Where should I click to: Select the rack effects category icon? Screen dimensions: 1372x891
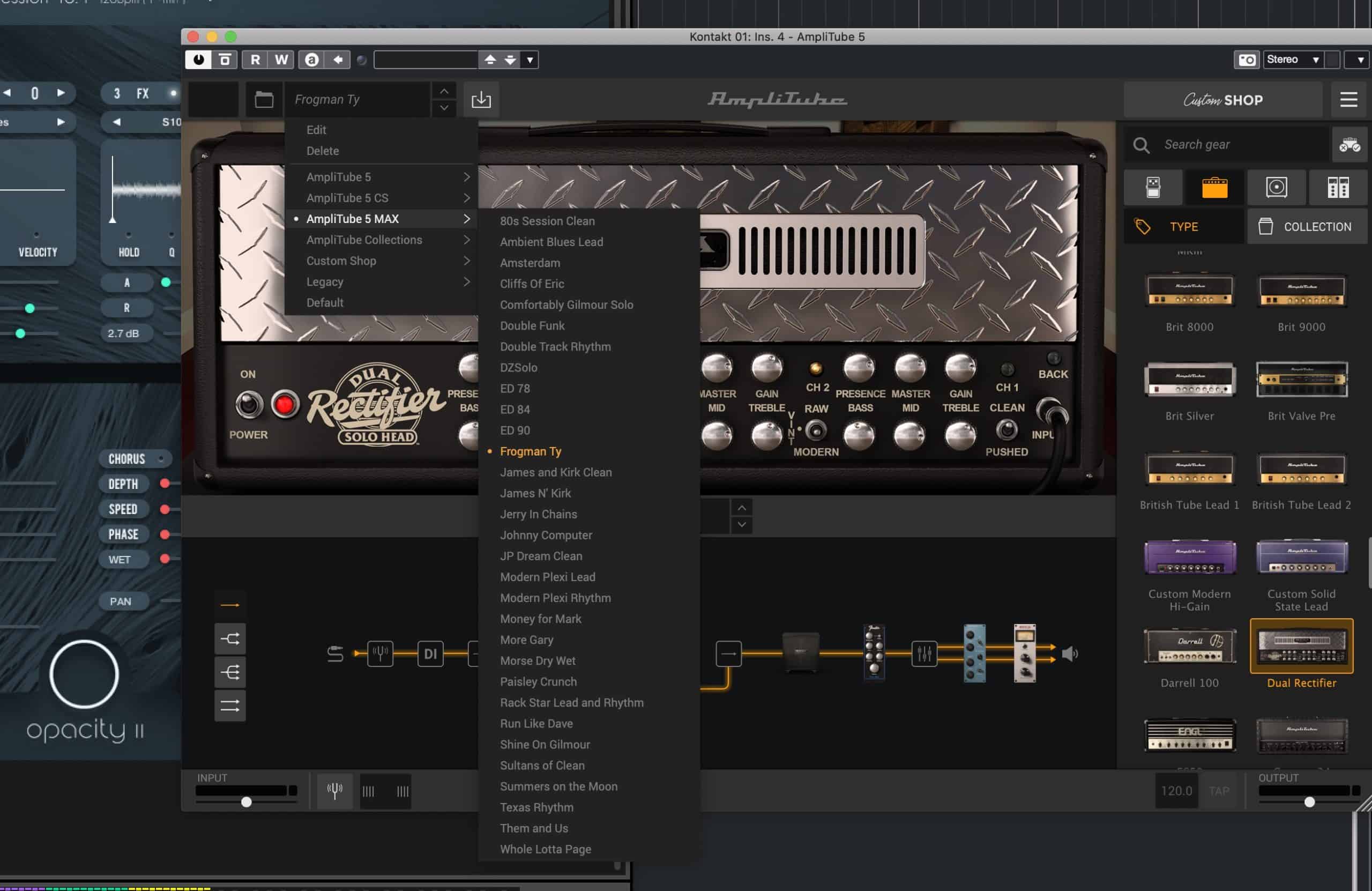click(x=1338, y=188)
